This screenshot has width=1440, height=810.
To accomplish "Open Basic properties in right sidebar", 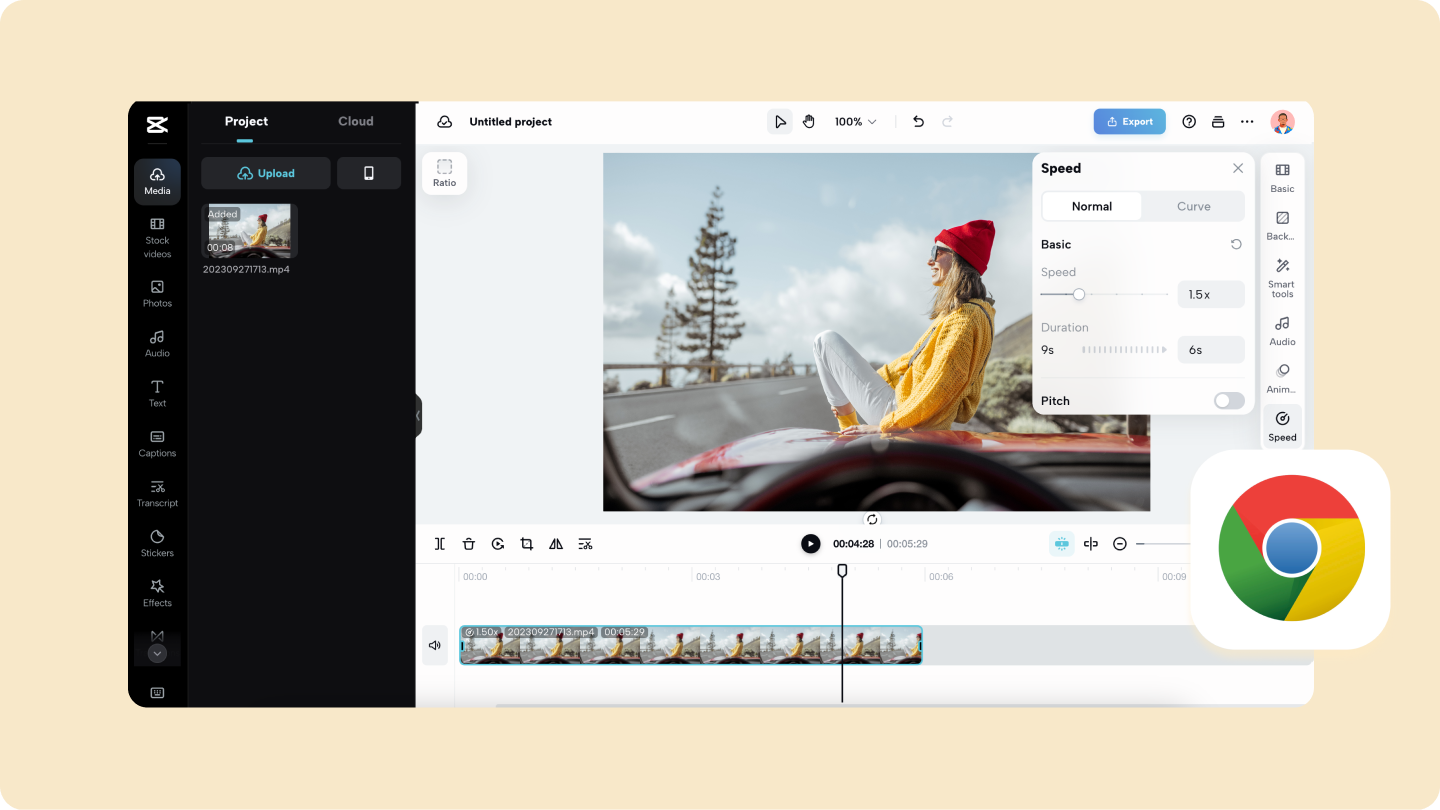I will [1282, 178].
